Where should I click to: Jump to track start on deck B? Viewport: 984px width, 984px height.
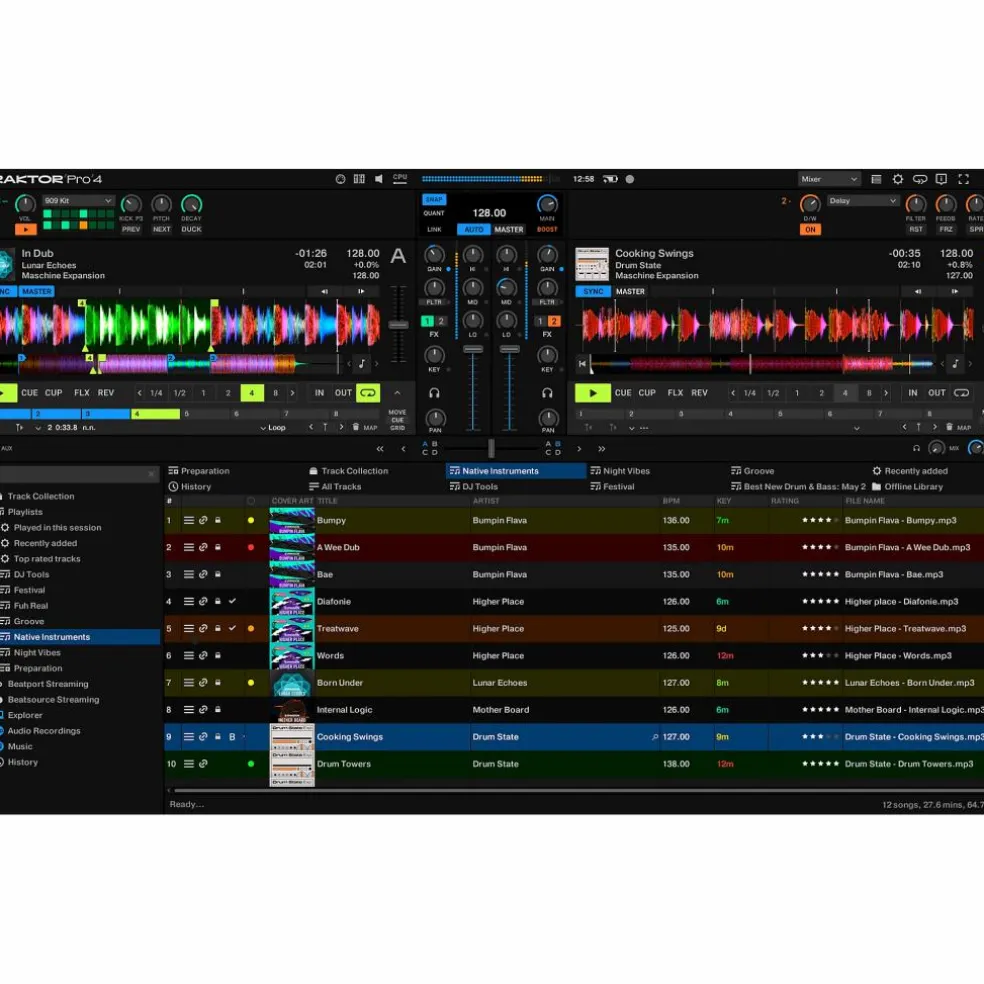click(582, 363)
